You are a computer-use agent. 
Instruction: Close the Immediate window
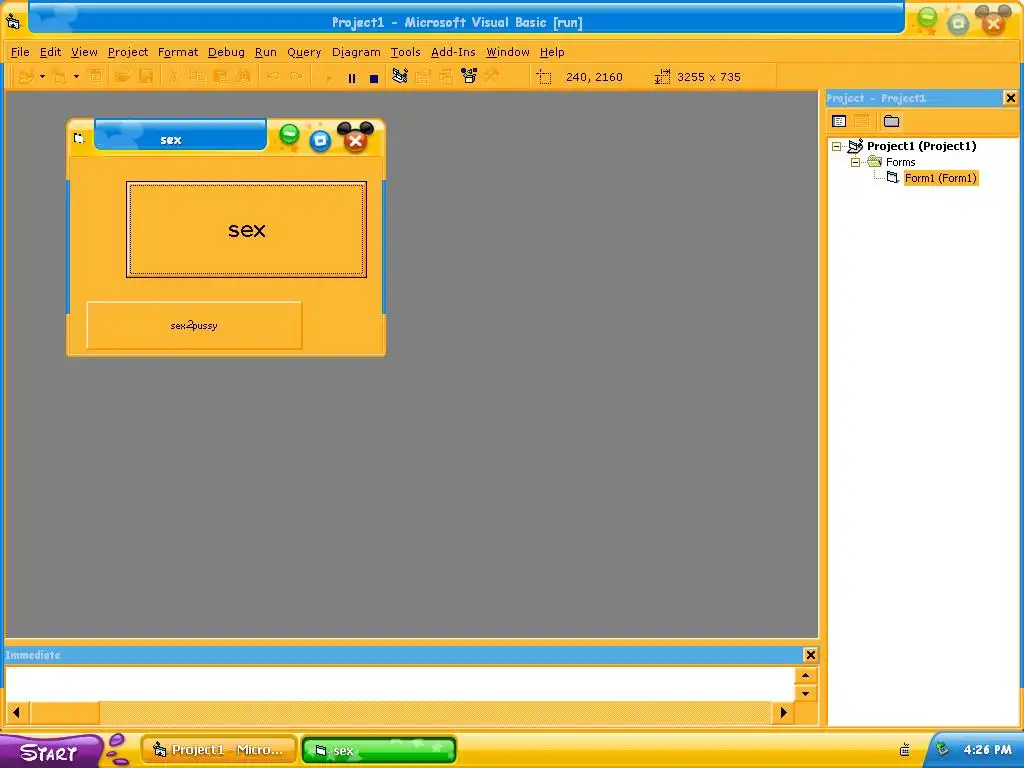tap(810, 654)
